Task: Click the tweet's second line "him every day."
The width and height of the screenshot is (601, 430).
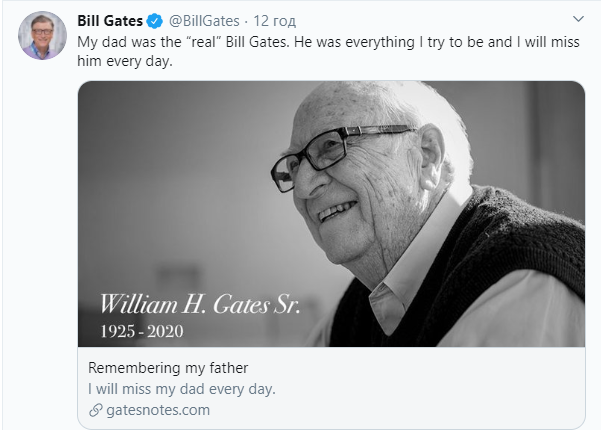Action: (x=125, y=61)
